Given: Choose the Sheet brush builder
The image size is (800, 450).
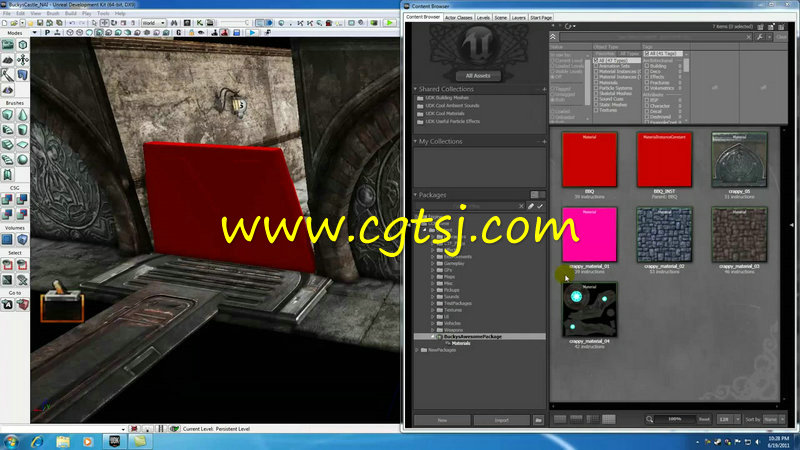Looking at the screenshot, I should click(x=22, y=145).
